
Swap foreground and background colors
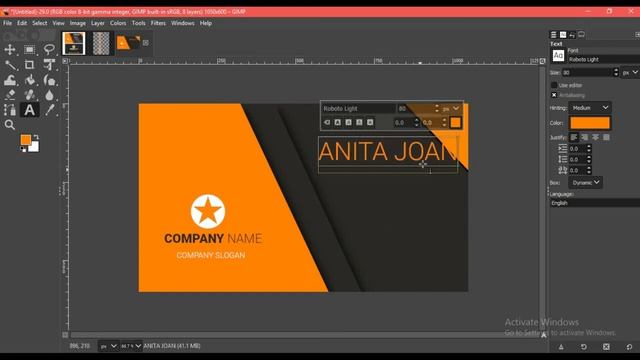click(36, 137)
